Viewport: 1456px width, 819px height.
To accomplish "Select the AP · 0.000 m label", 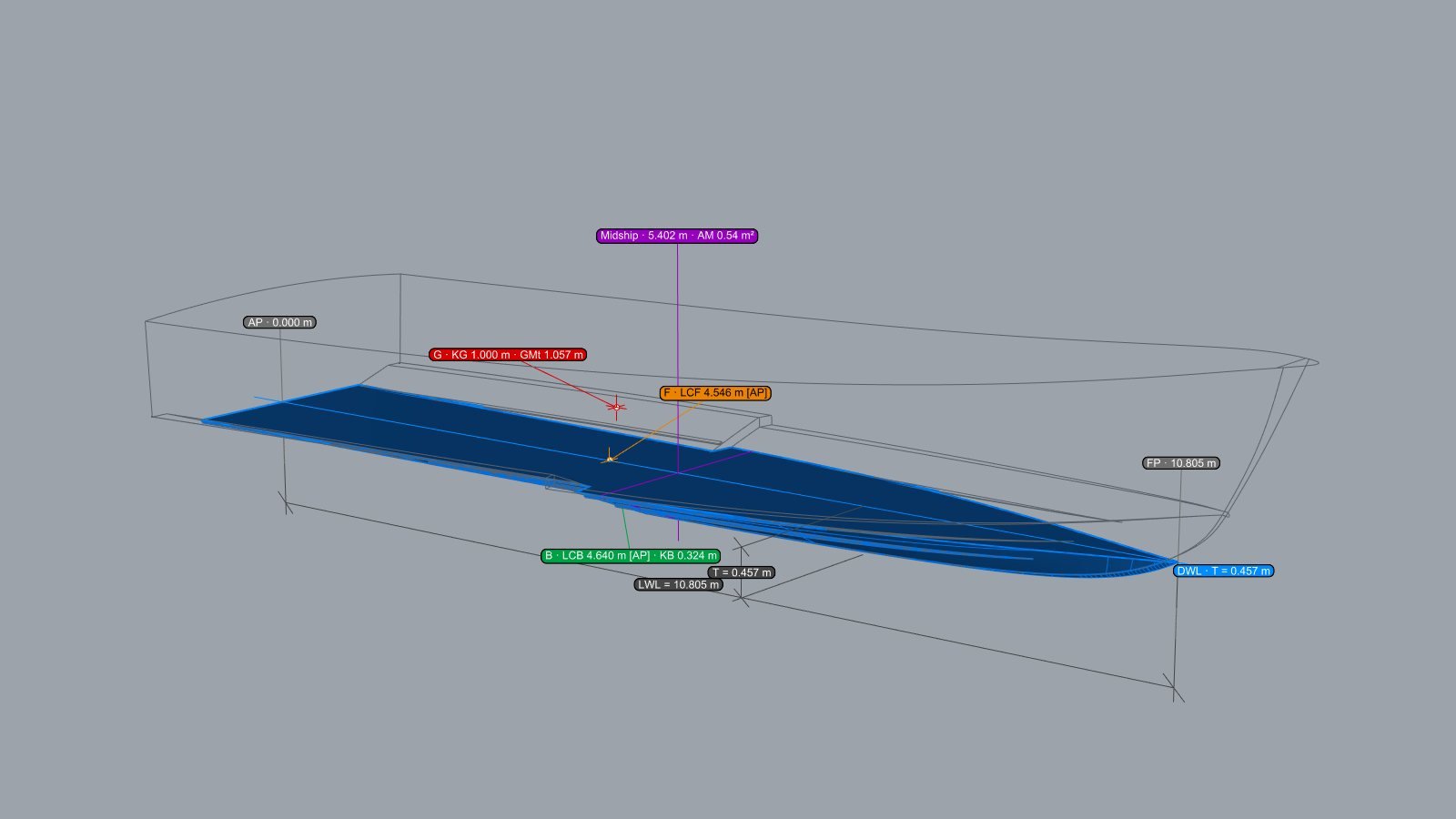I will [x=279, y=322].
